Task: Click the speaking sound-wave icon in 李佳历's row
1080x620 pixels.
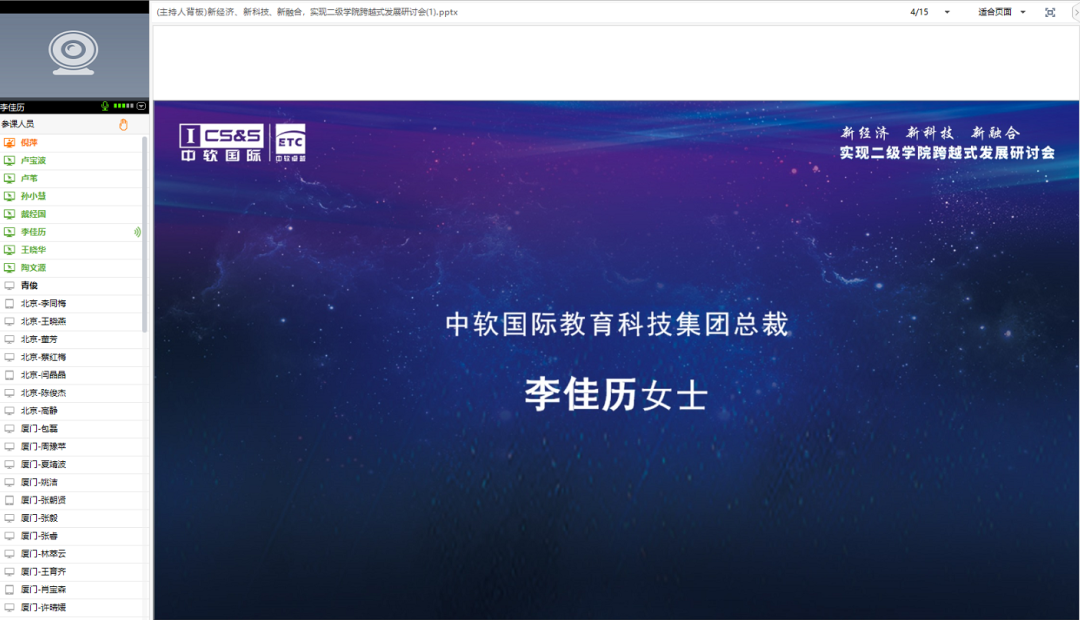Action: pos(137,232)
